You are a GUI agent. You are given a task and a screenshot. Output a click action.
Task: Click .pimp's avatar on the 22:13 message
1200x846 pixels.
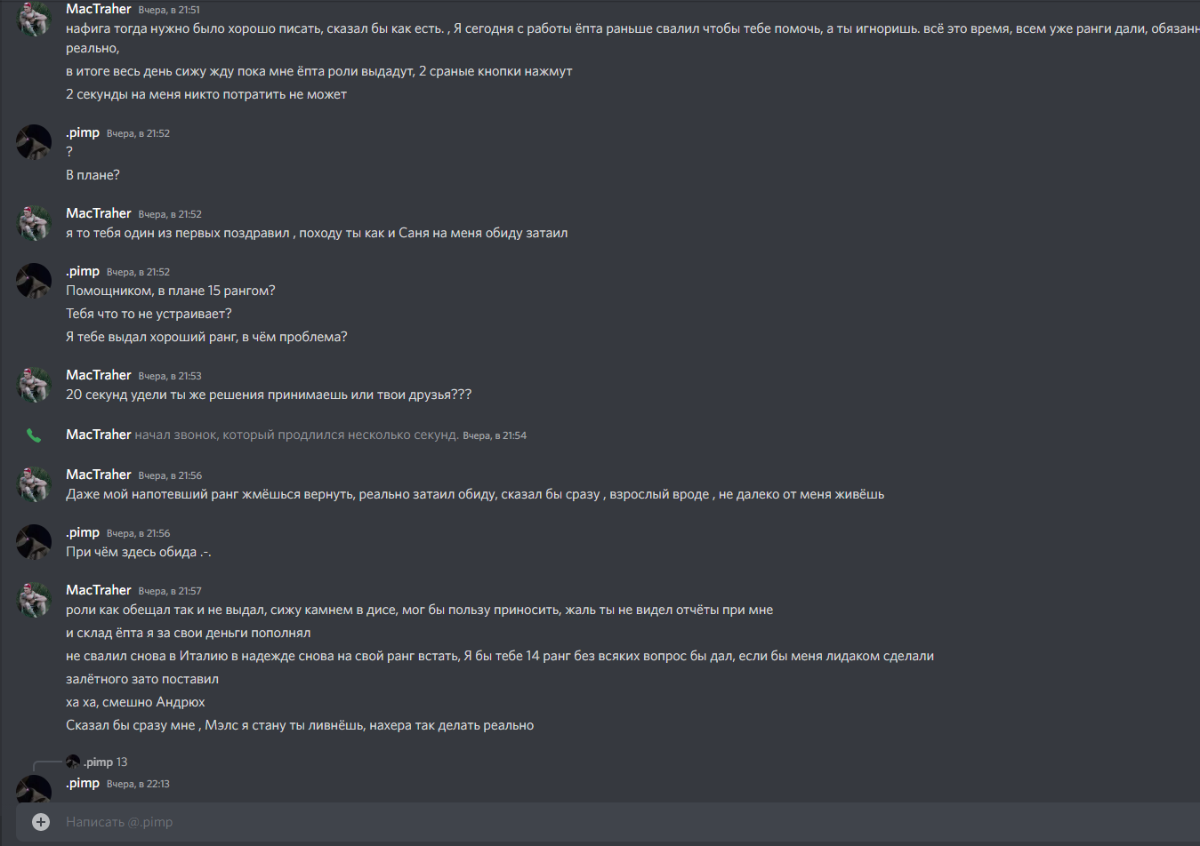(34, 790)
